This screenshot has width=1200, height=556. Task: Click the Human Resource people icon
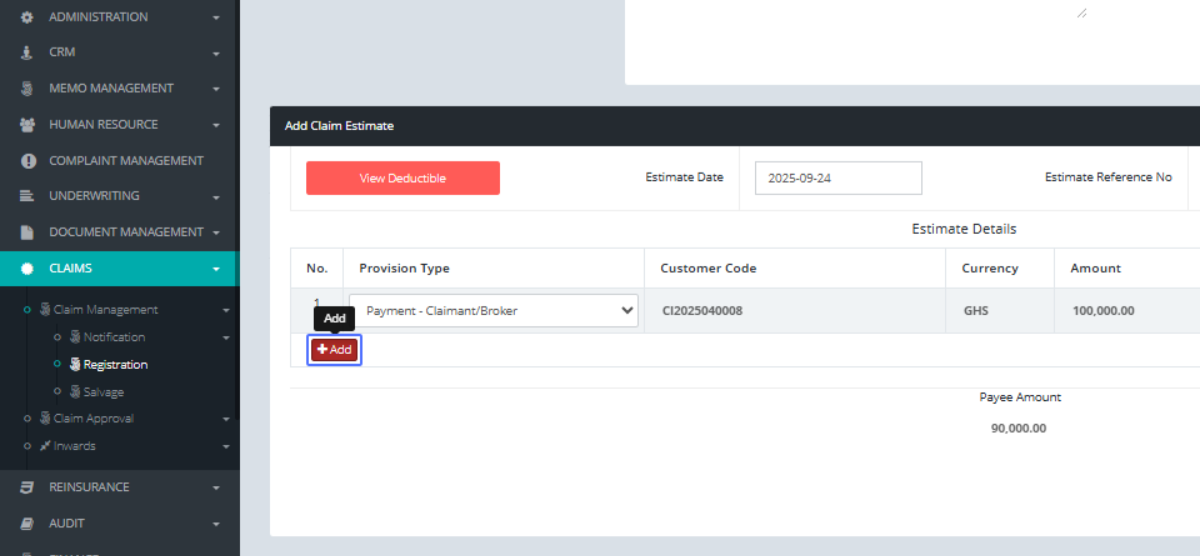28,124
